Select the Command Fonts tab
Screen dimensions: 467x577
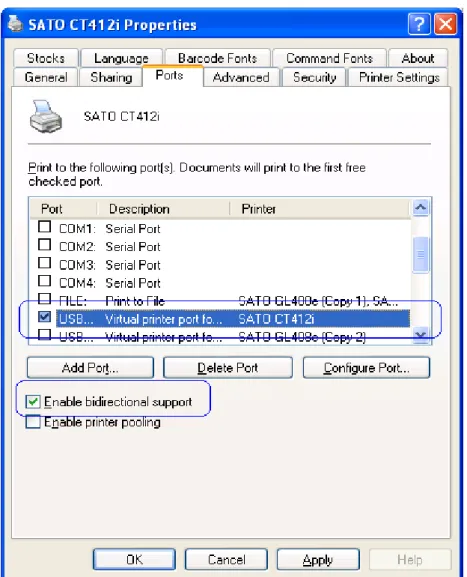point(329,58)
